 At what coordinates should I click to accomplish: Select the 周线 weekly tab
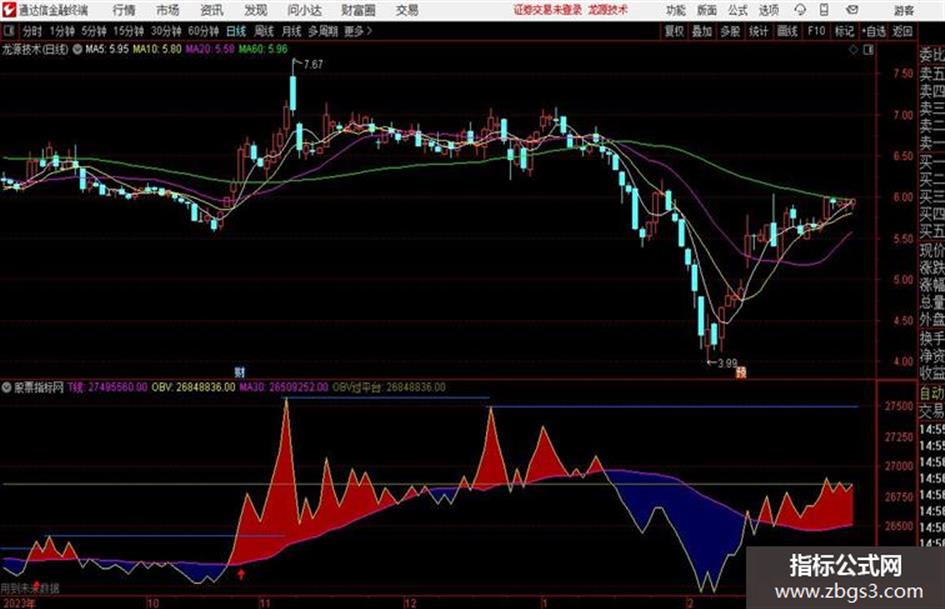(264, 31)
